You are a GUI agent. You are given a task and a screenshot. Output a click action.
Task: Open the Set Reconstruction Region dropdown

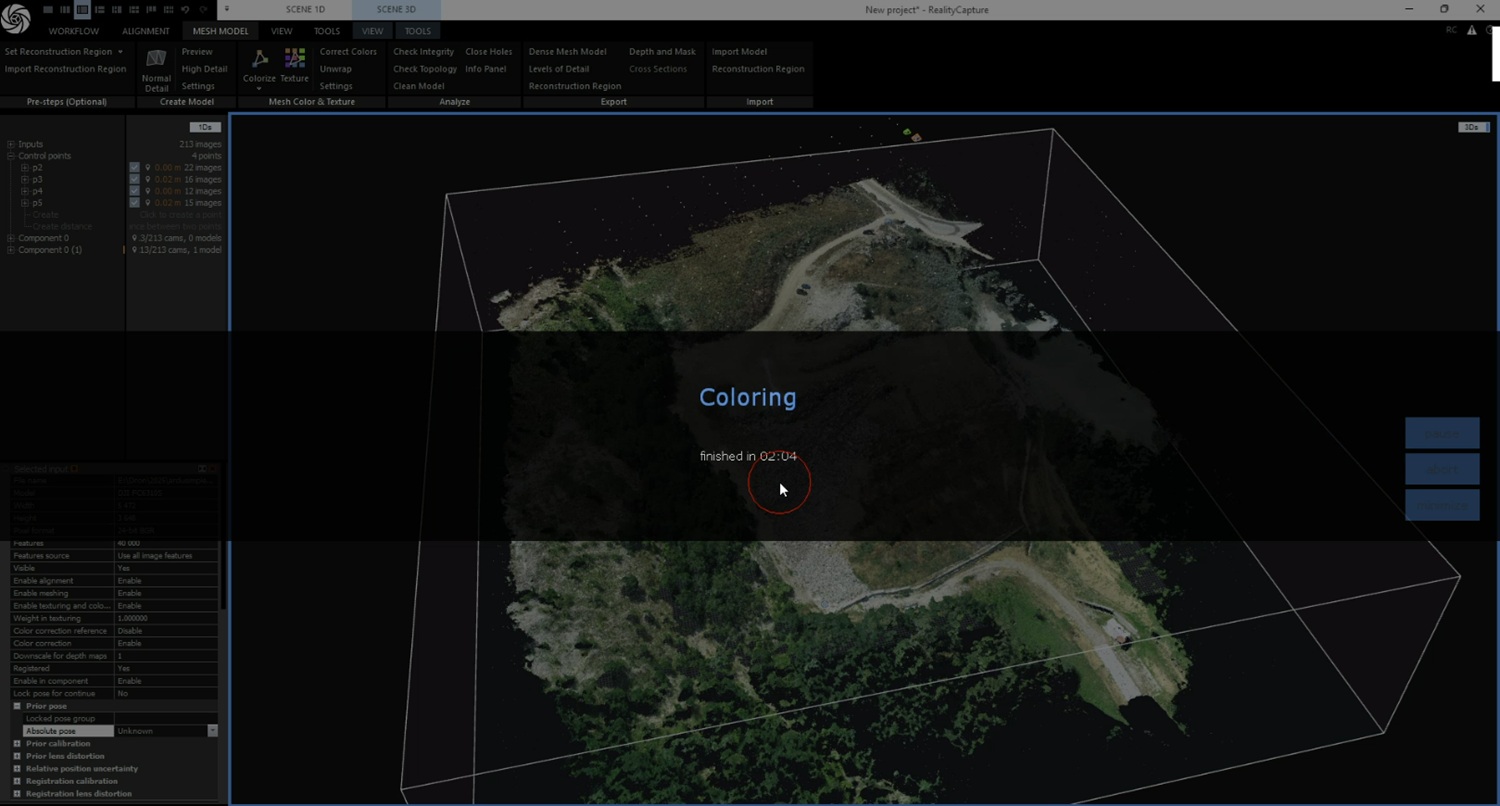coord(64,52)
